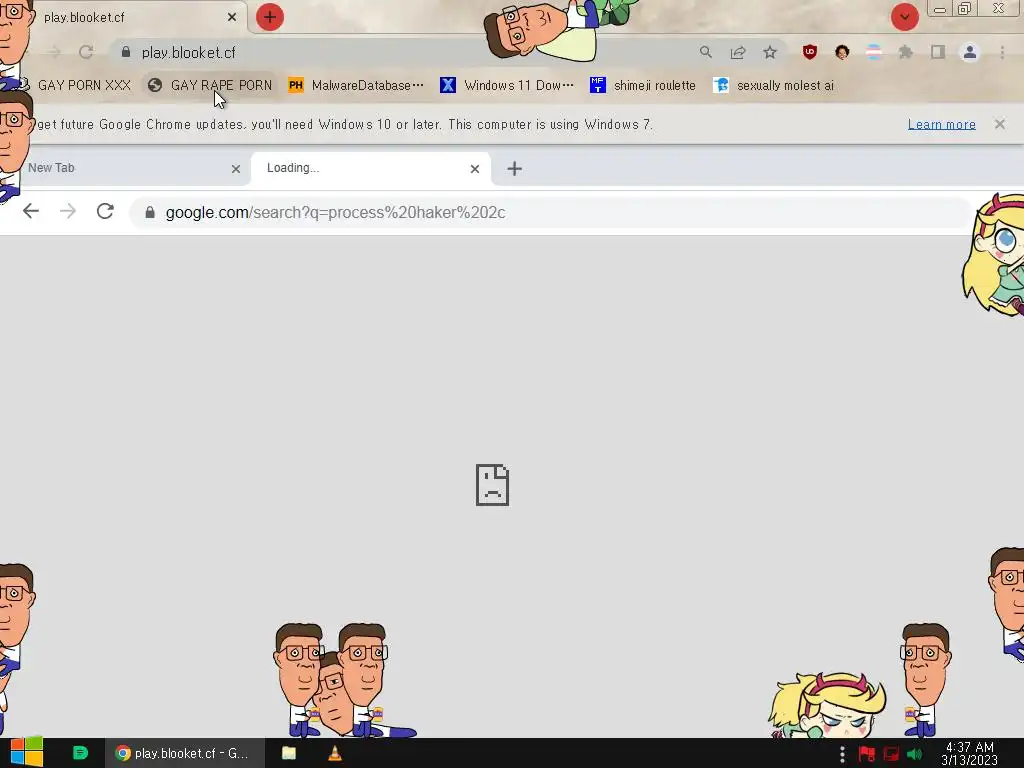Open a new tab with the red plus button
The width and height of the screenshot is (1024, 768).
[270, 17]
